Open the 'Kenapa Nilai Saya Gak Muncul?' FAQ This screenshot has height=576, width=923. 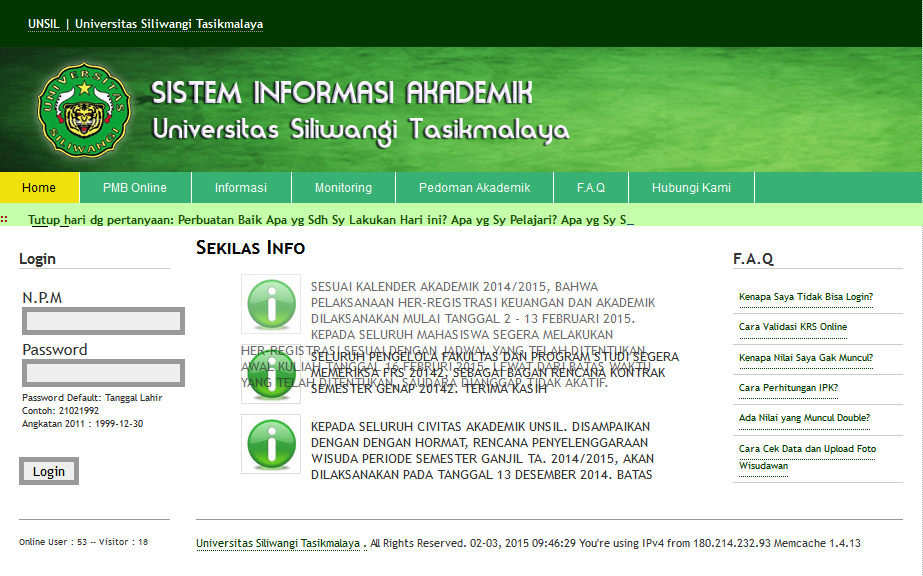coord(806,358)
